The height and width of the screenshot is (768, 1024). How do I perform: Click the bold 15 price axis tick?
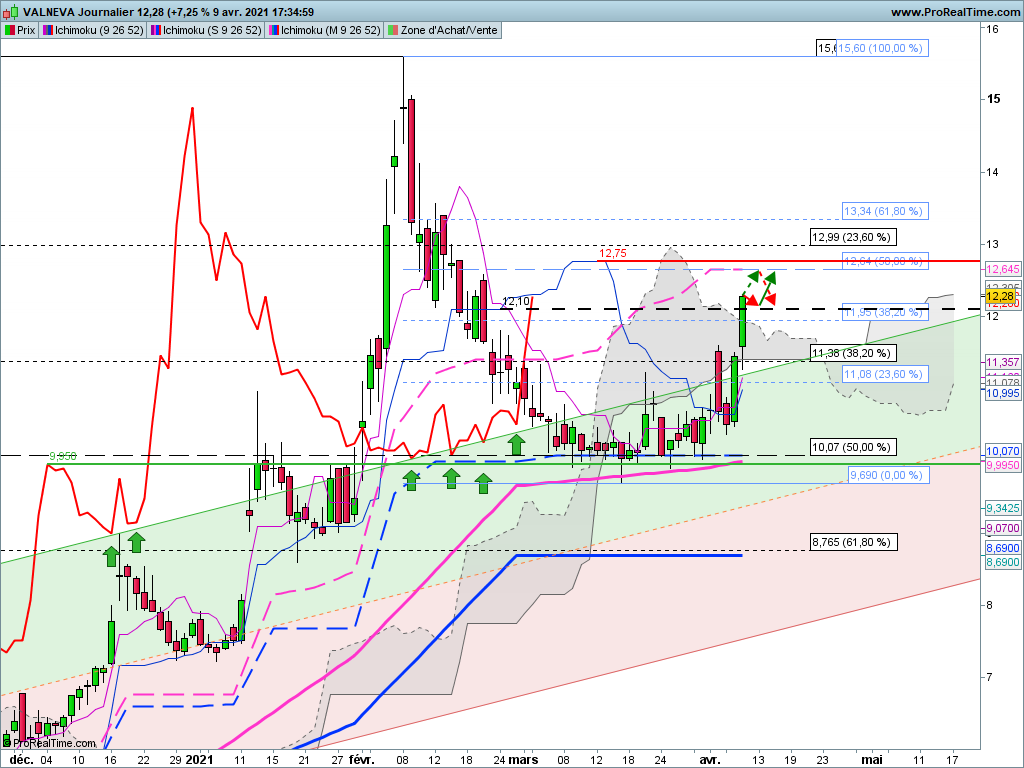click(x=993, y=99)
